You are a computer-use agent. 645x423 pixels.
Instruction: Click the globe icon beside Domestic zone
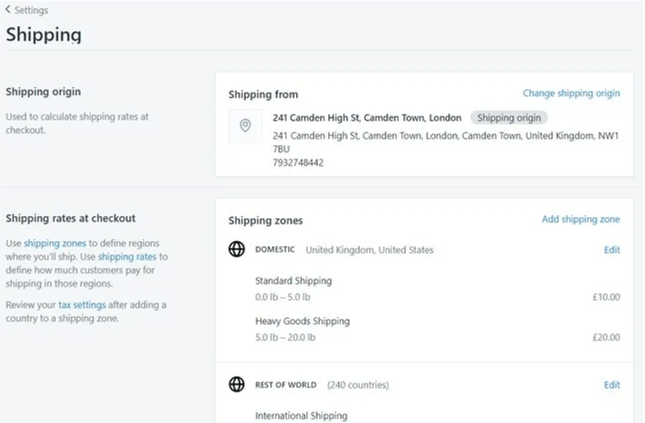[237, 249]
